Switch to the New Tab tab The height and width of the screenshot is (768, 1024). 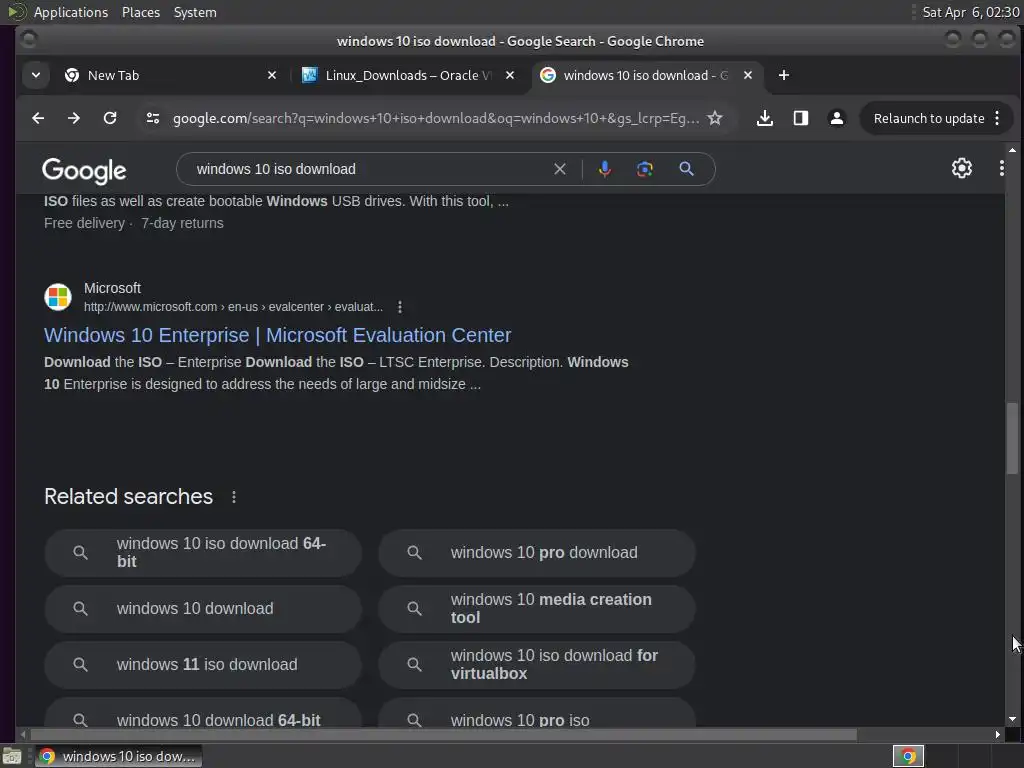tap(170, 75)
